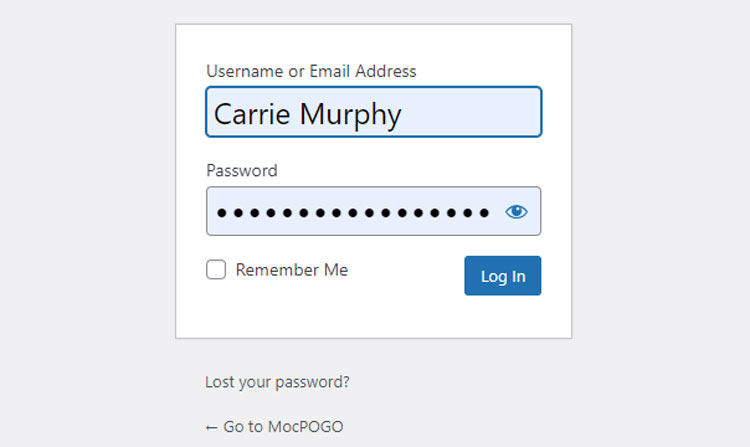Image resolution: width=750 pixels, height=447 pixels.
Task: Click the Remember Me label text
Action: pos(291,270)
